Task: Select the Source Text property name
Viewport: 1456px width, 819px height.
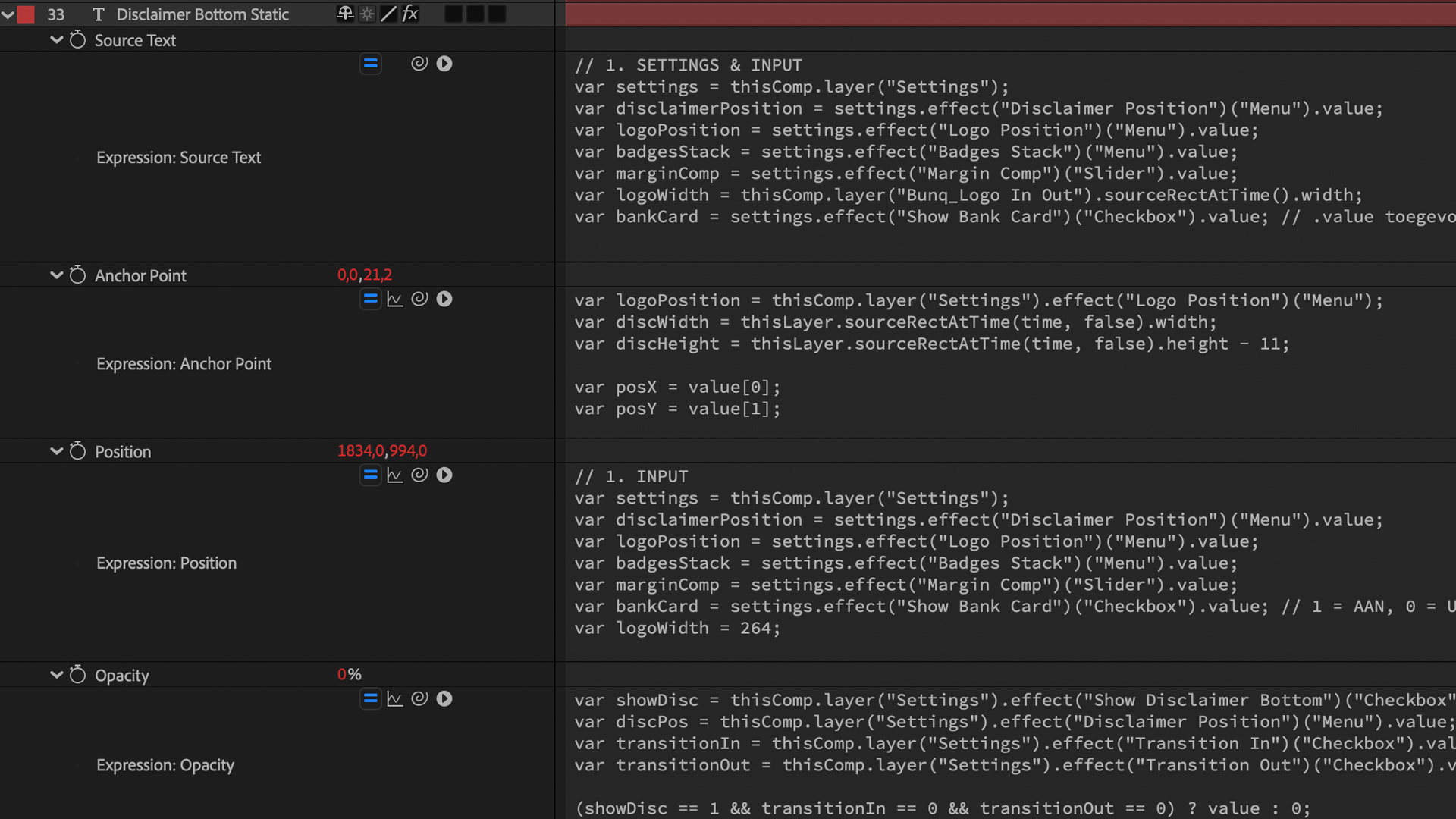Action: point(135,40)
